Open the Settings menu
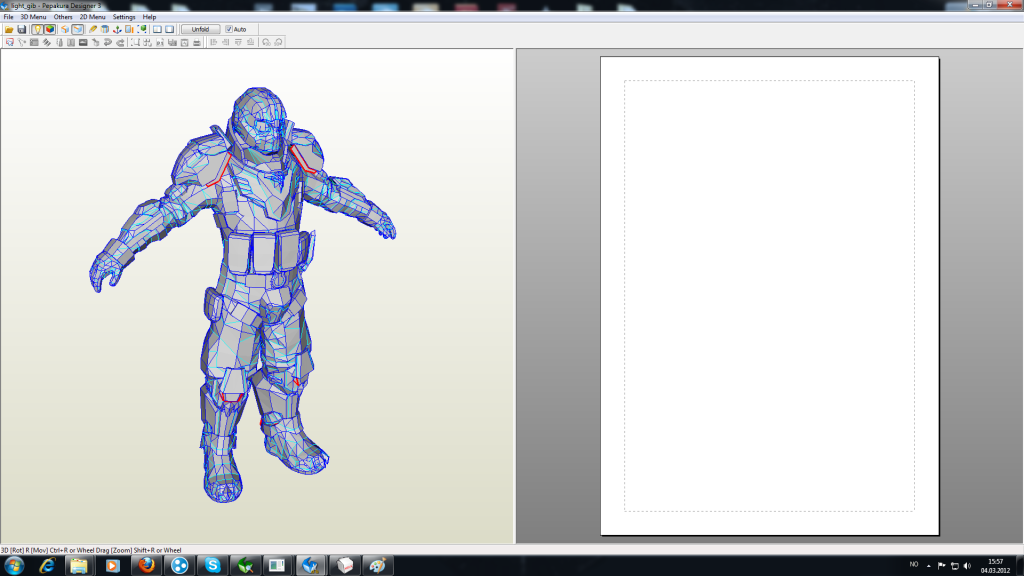1024x576 pixels. [123, 17]
